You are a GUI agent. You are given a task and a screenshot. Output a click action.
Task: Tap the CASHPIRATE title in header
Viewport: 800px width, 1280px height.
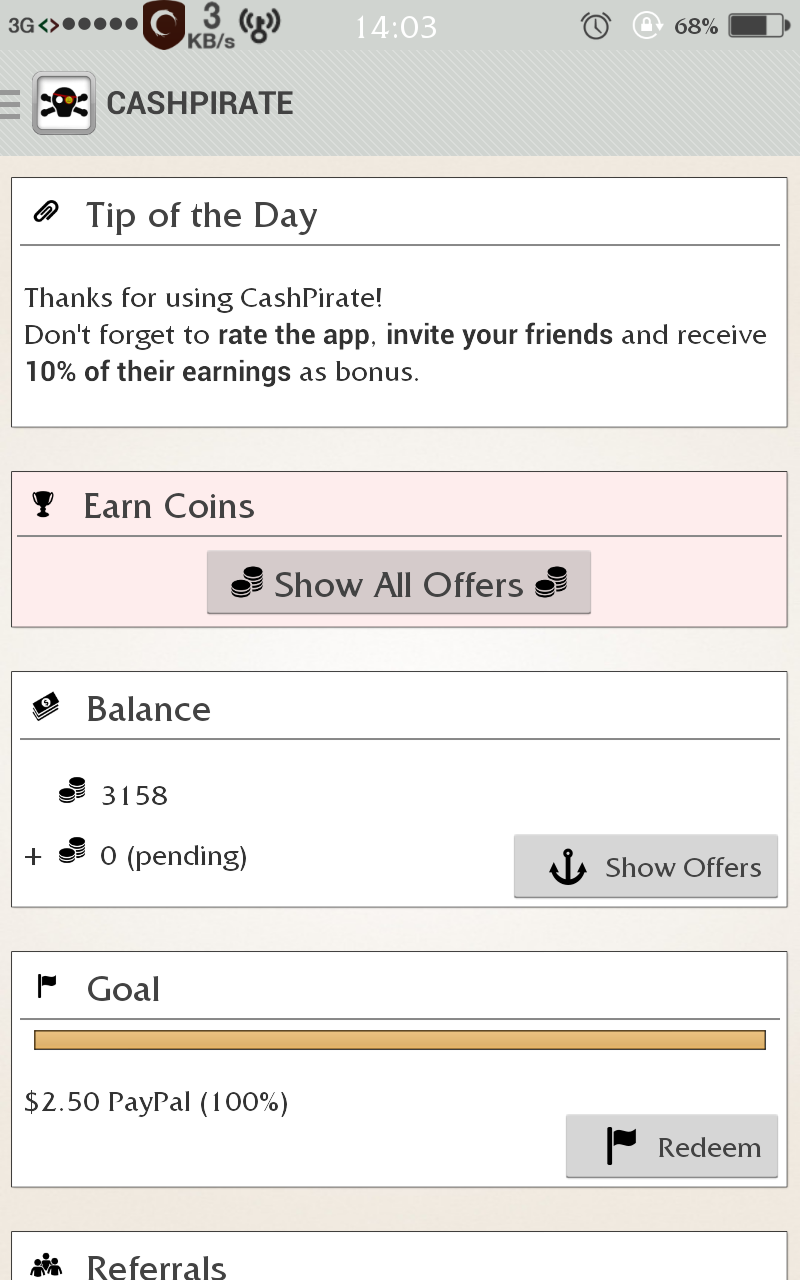200,103
